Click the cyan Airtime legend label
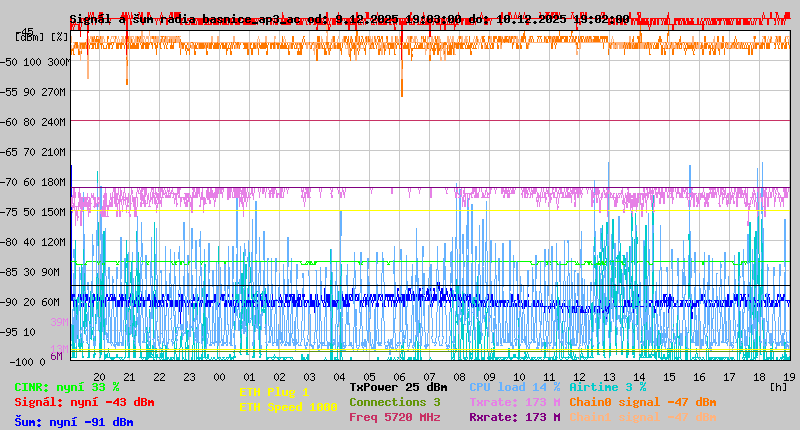Viewport: 800px width, 430px height. [x=607, y=387]
